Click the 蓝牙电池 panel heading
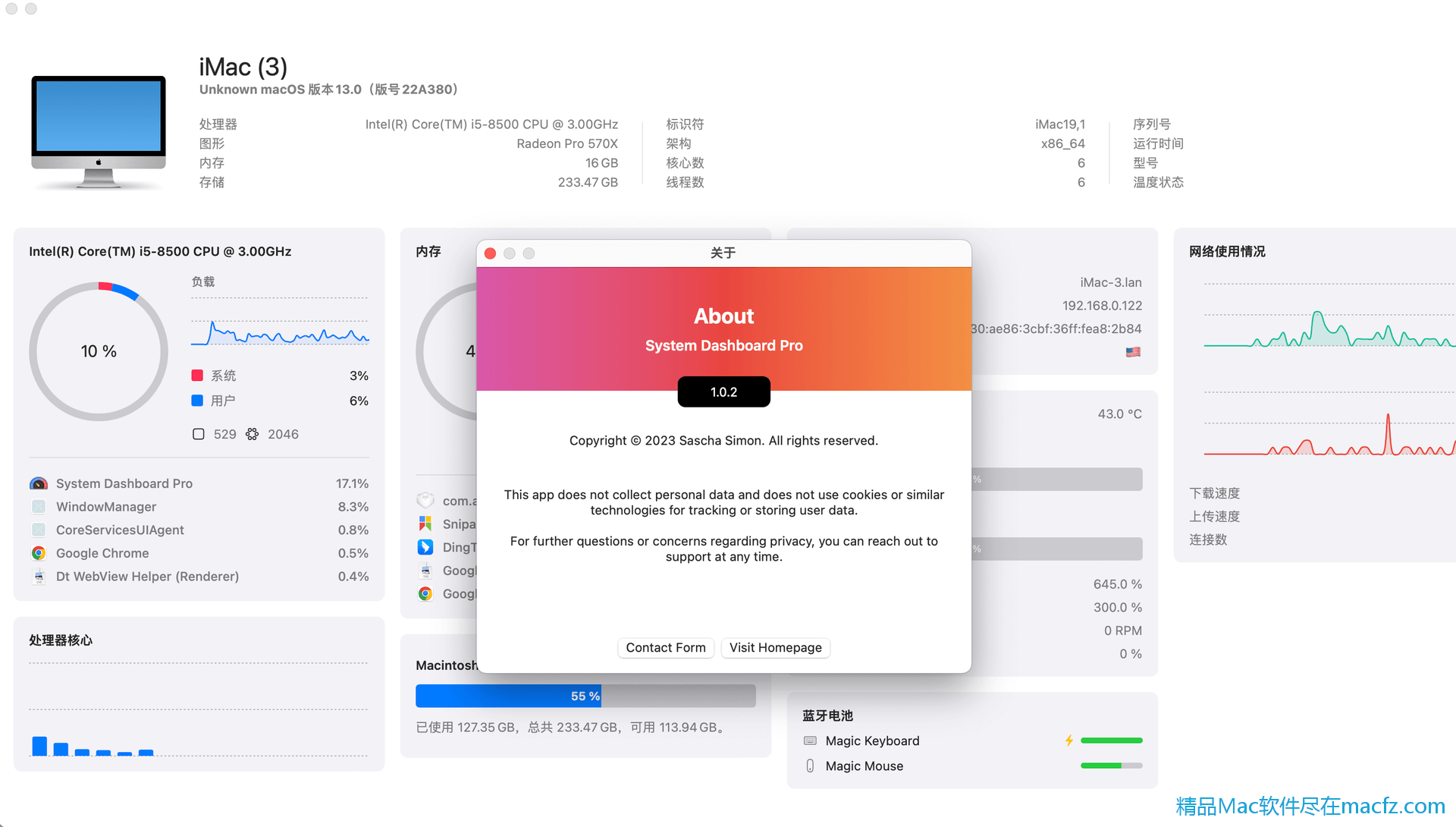1456x827 pixels. pos(827,715)
